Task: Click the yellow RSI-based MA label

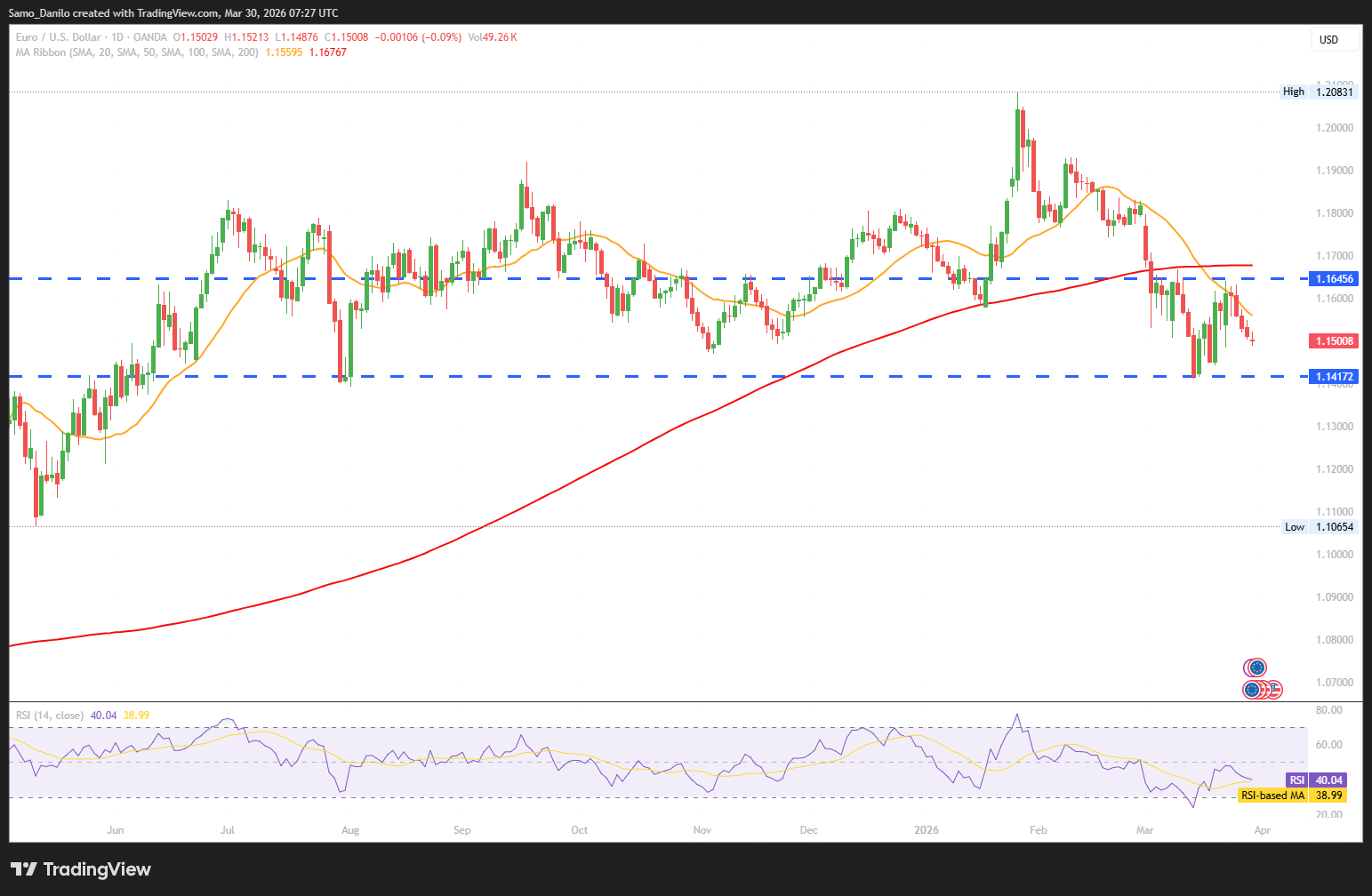Action: (x=1272, y=796)
